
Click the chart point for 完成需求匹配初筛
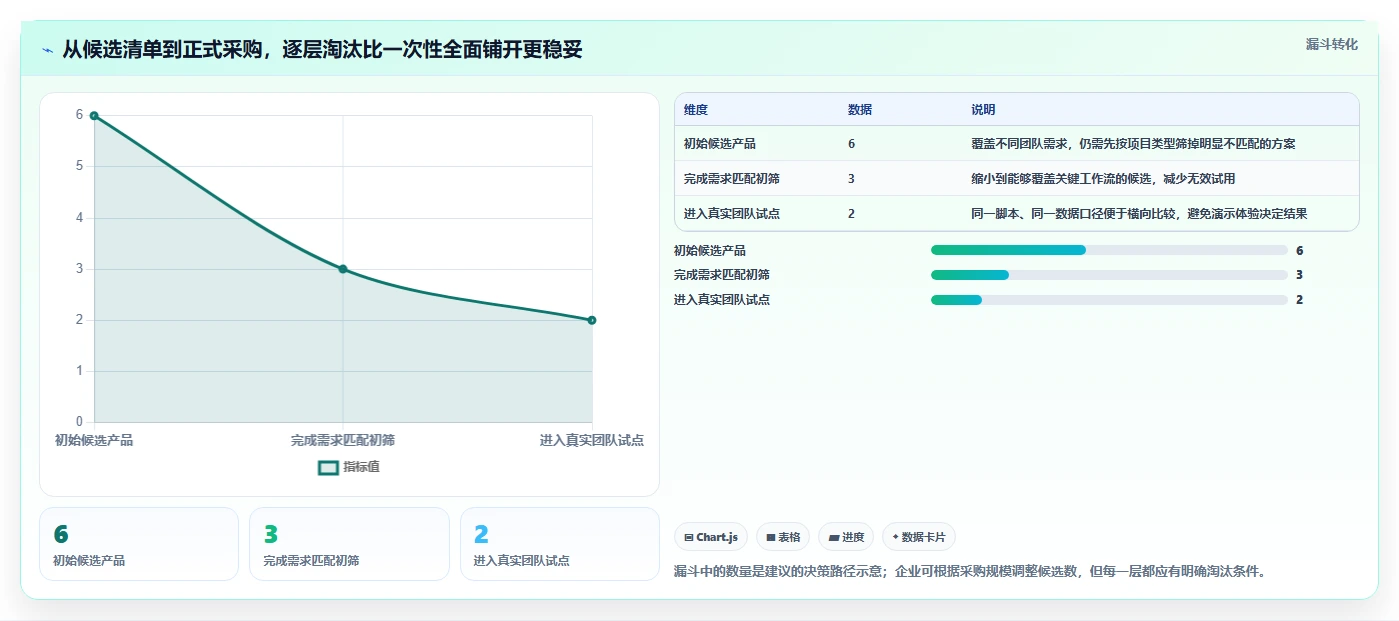(x=343, y=269)
